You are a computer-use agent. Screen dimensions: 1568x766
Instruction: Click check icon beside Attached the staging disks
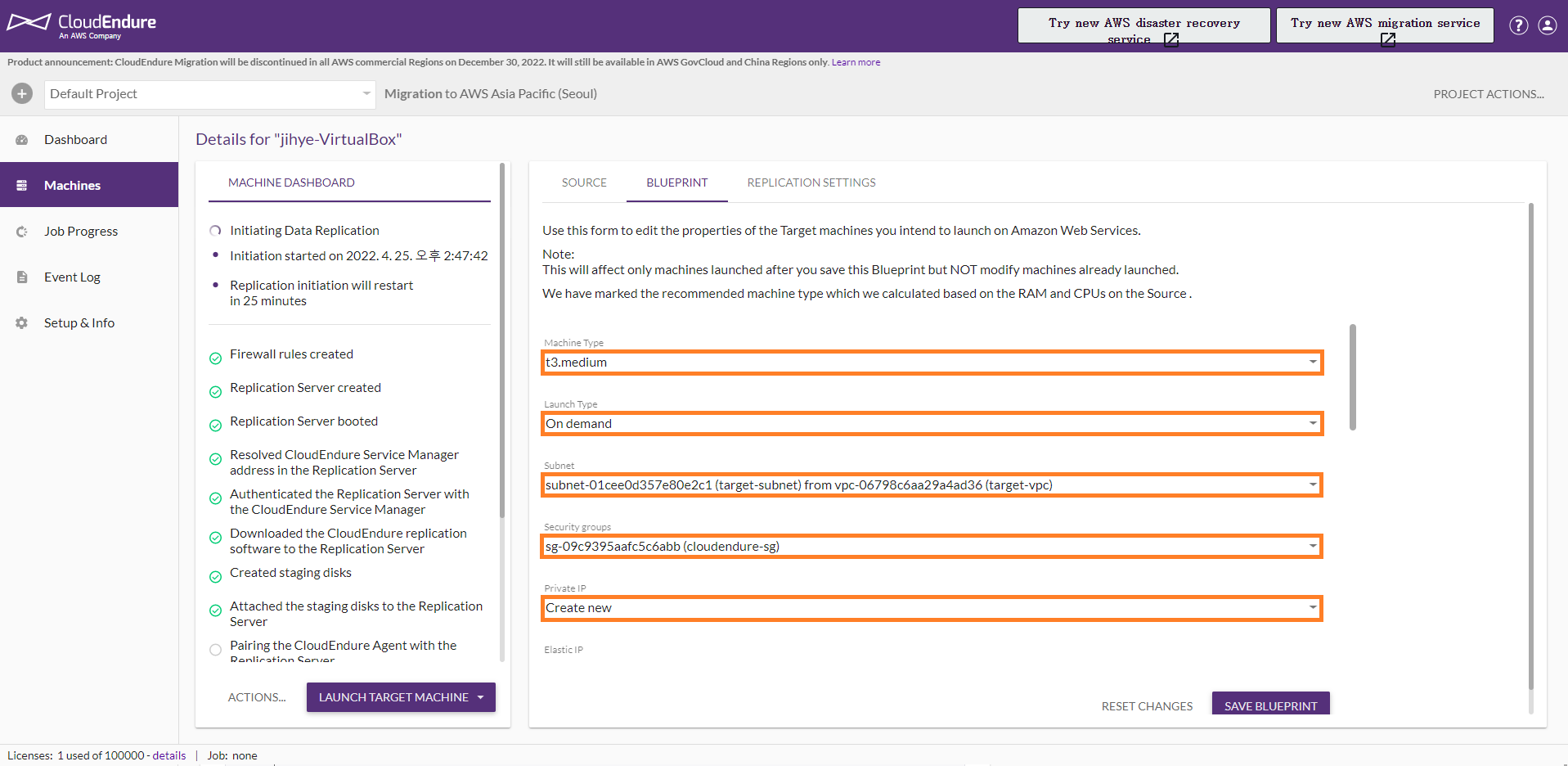click(216, 611)
